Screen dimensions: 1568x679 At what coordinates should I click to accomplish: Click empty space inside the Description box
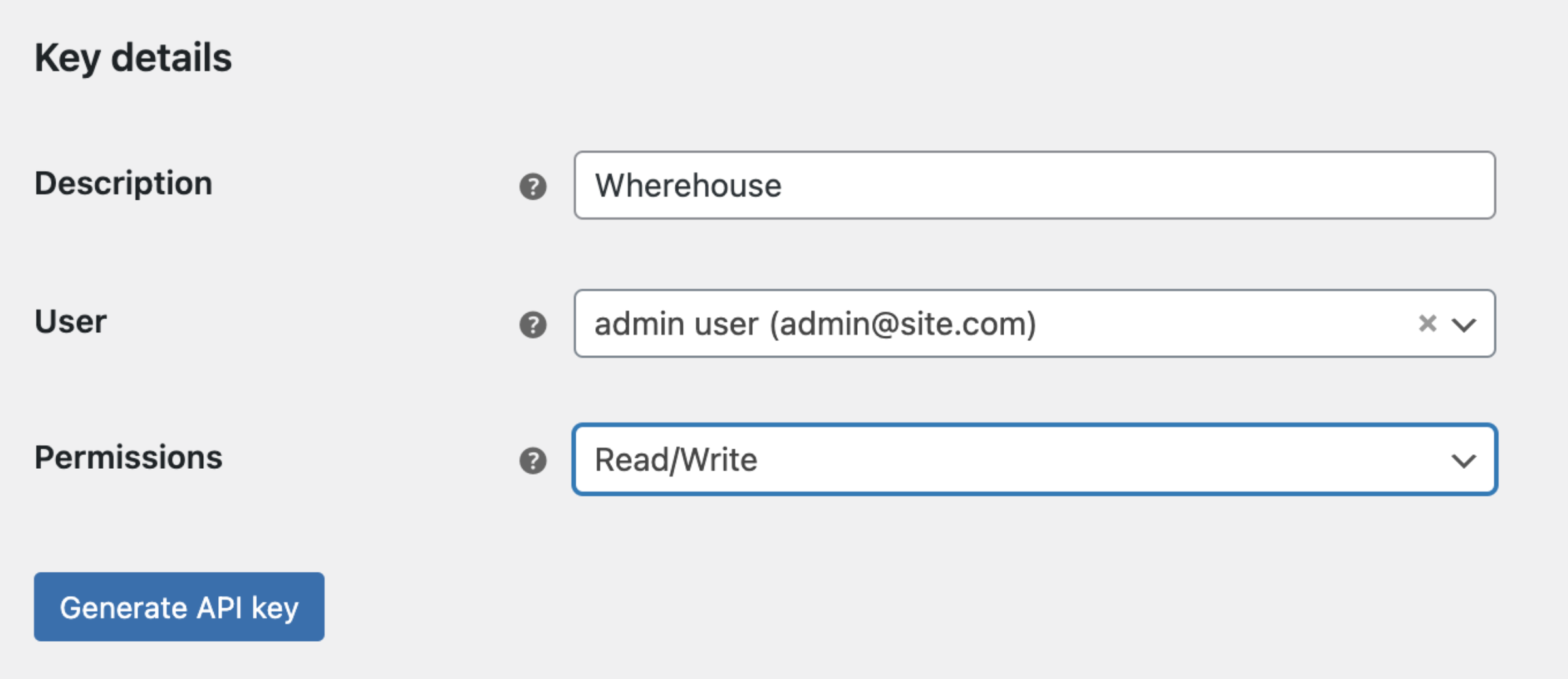point(1137,185)
